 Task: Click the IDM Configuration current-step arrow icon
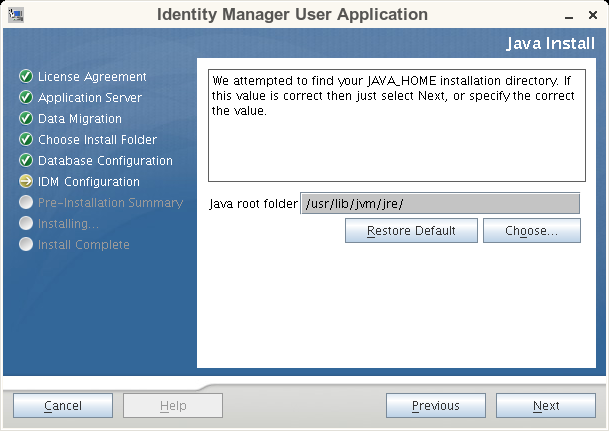(26, 182)
